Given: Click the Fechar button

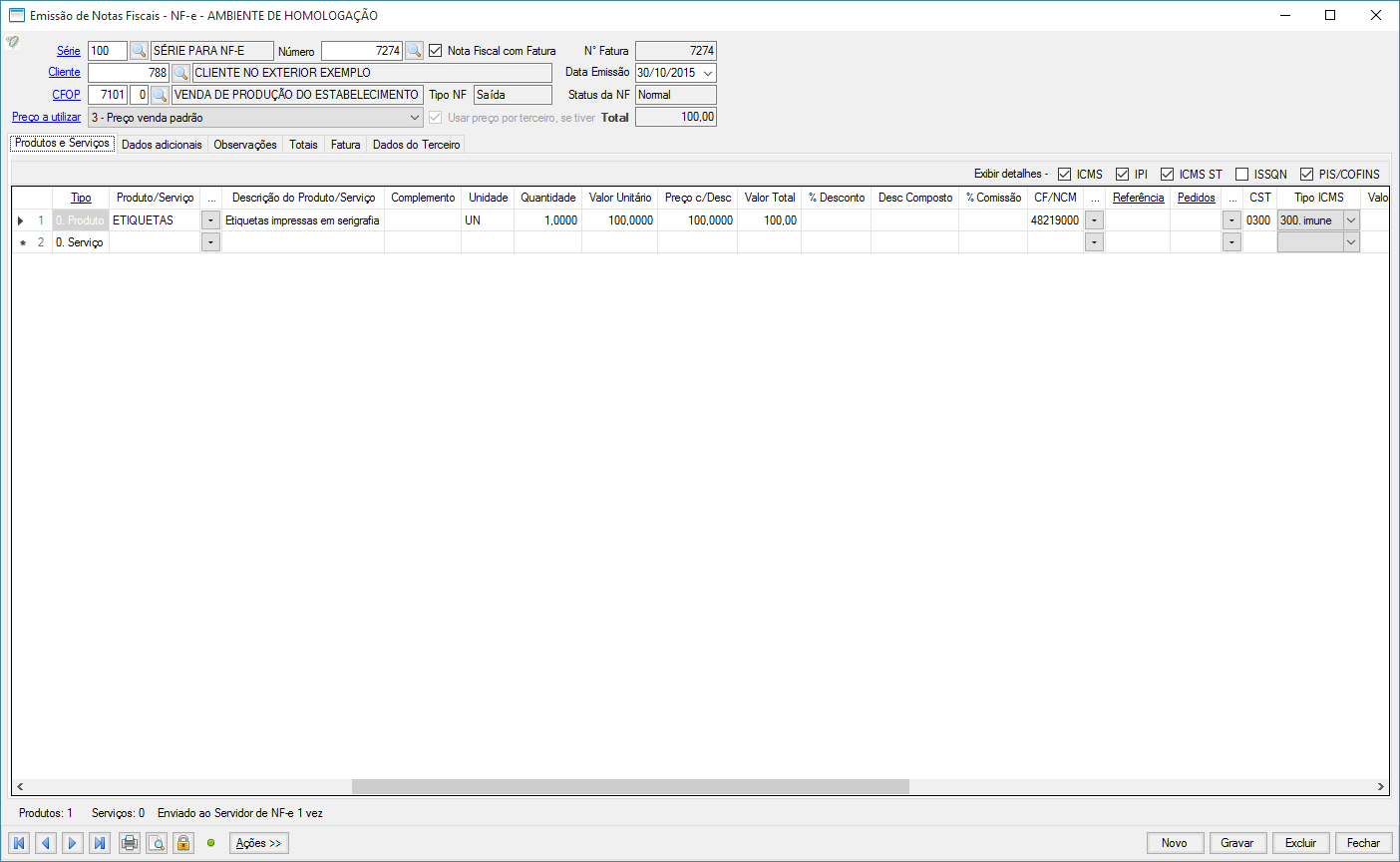Looking at the screenshot, I should [x=1363, y=843].
